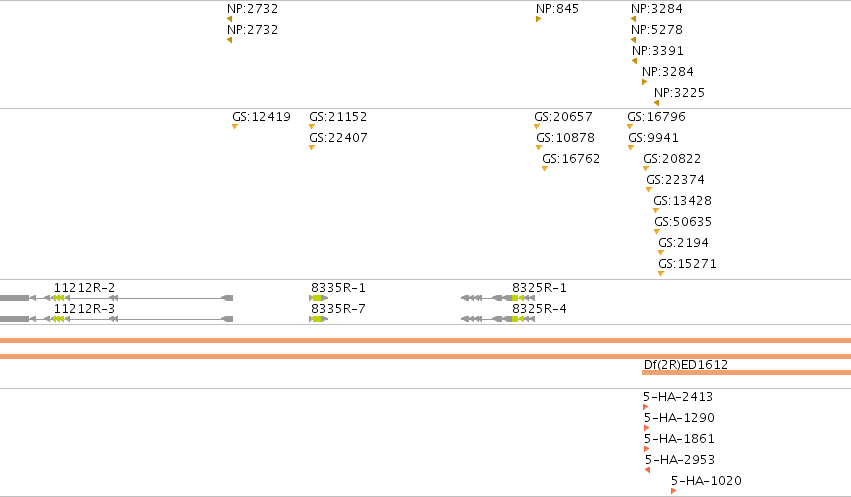Click the GS:12419 insertion triangle
The width and height of the screenshot is (851, 497).
click(235, 126)
